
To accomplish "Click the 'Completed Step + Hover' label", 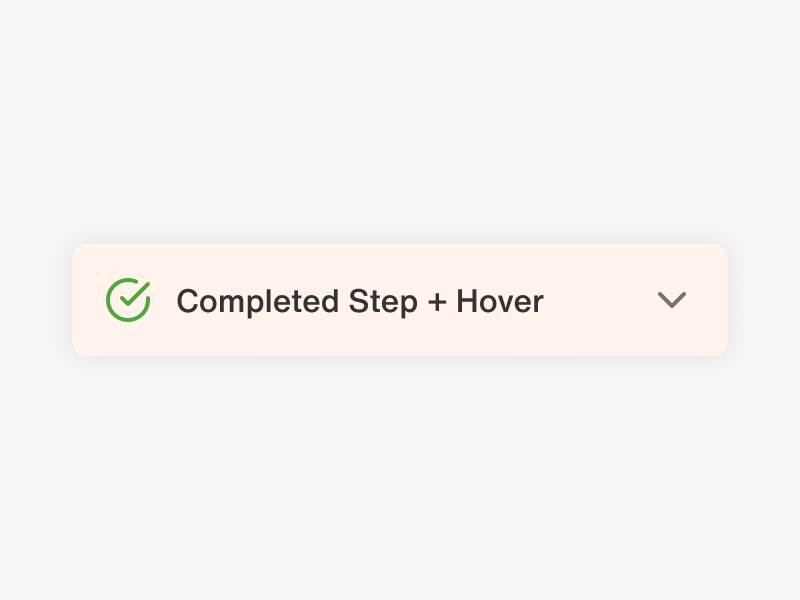I will (x=360, y=301).
